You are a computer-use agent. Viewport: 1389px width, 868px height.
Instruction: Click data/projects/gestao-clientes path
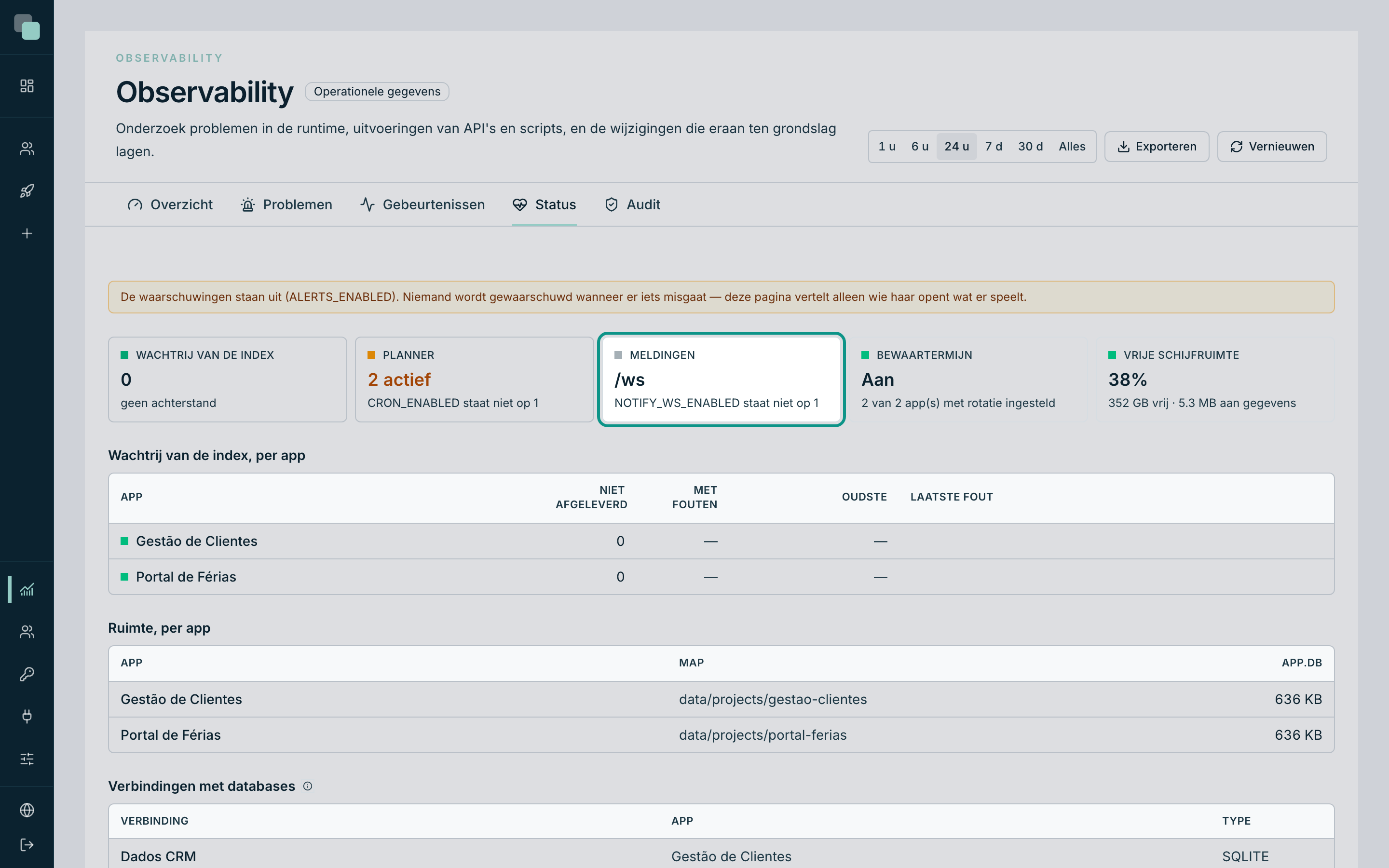773,699
